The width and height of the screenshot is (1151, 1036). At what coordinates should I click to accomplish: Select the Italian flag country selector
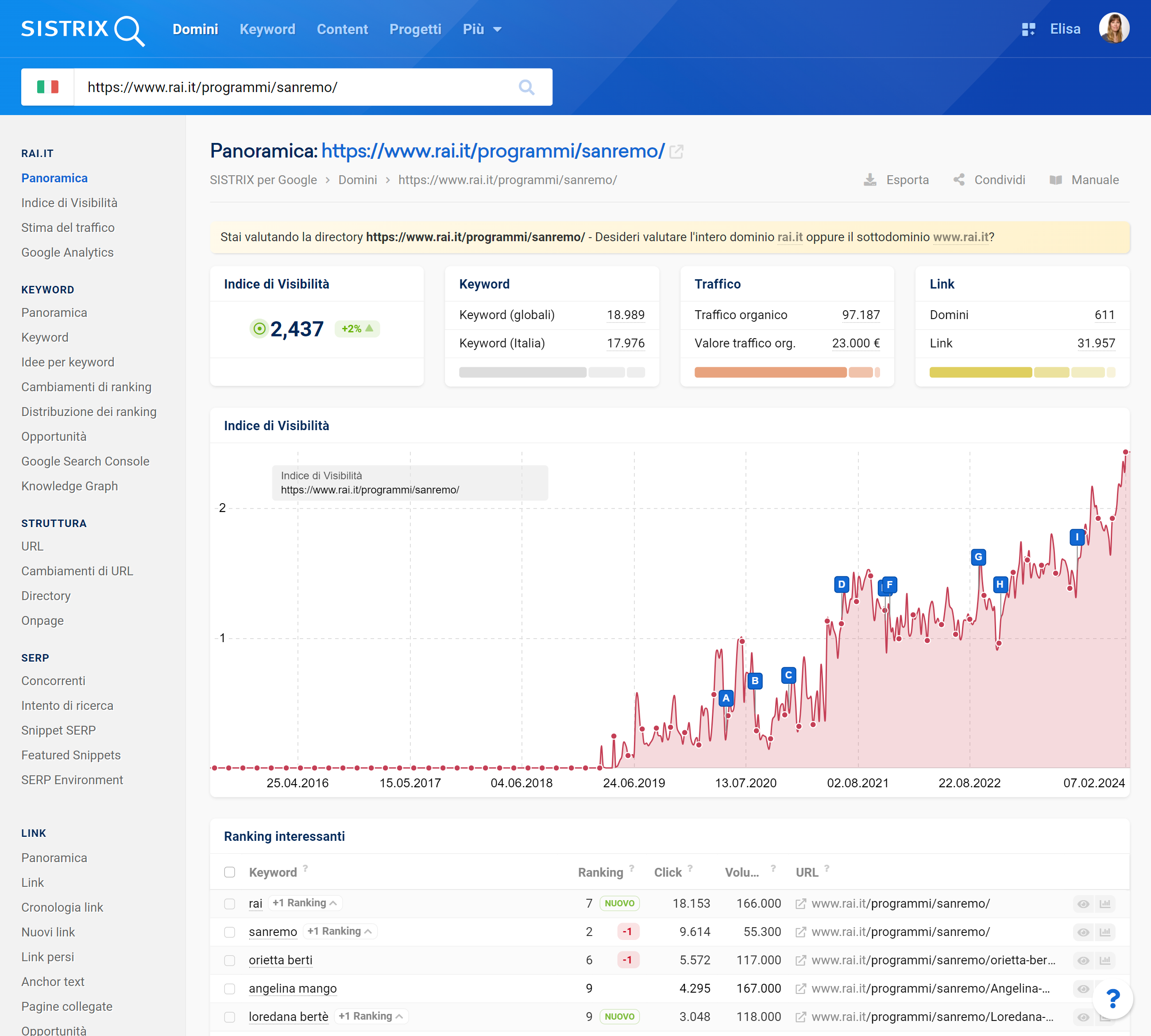[48, 87]
